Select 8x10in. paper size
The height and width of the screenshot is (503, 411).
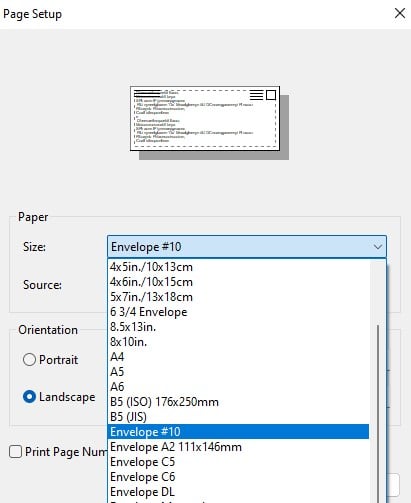tap(238, 342)
